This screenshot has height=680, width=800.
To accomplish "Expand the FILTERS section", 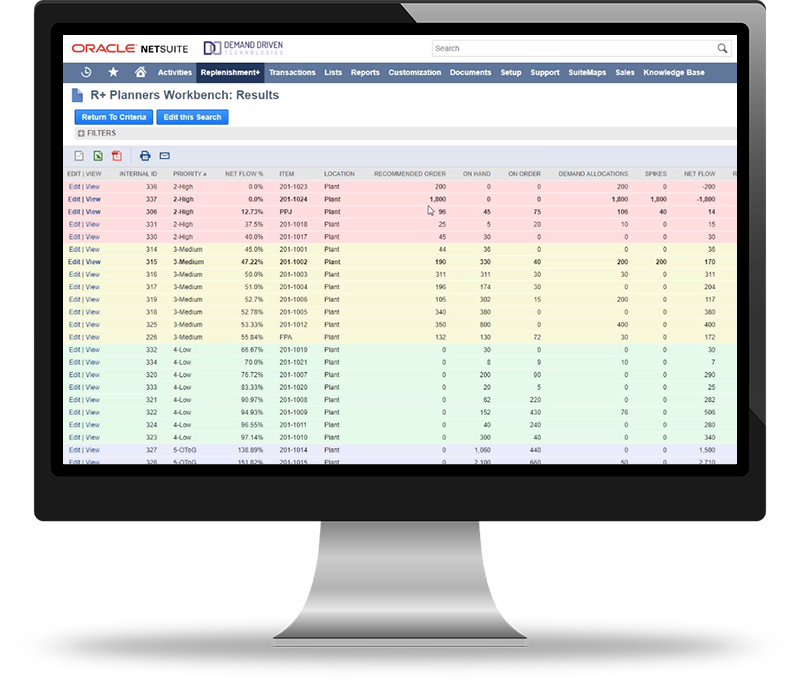I will coord(97,133).
